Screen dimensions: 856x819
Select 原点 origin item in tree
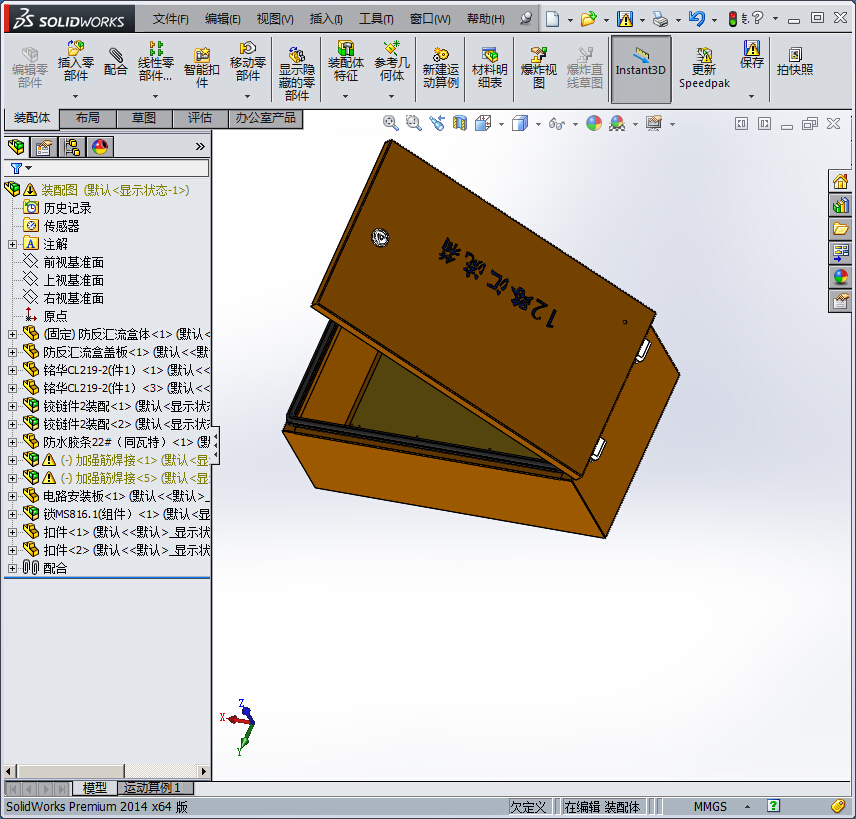pyautogui.click(x=55, y=316)
